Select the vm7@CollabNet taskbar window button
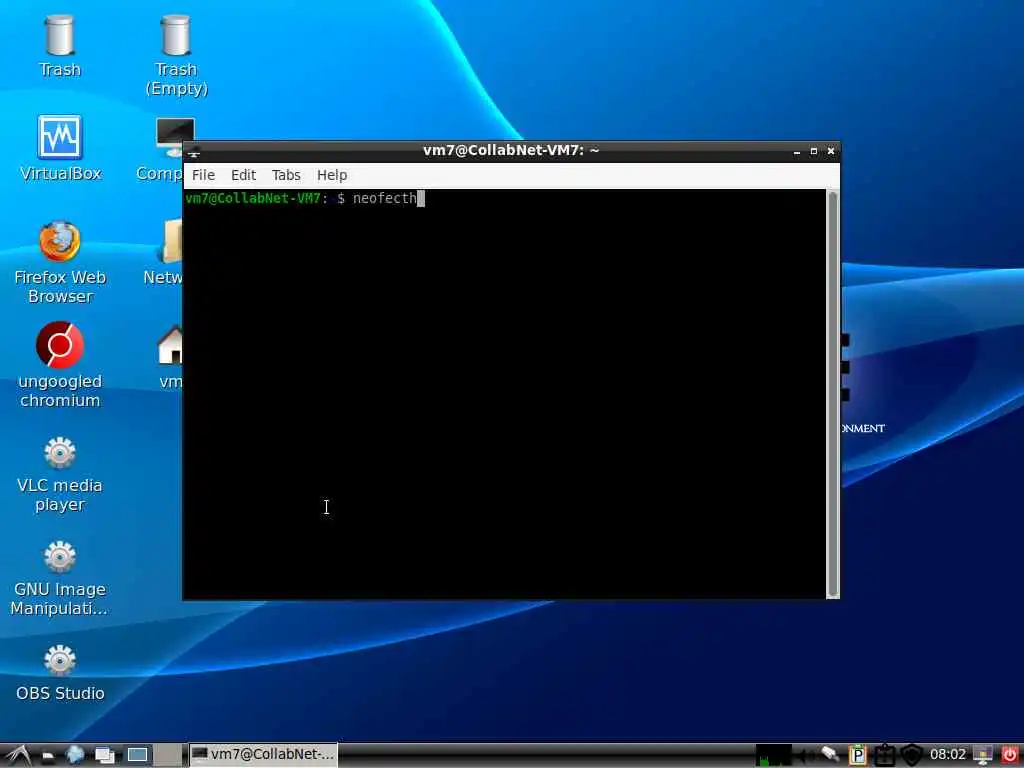The image size is (1024, 768). (264, 754)
